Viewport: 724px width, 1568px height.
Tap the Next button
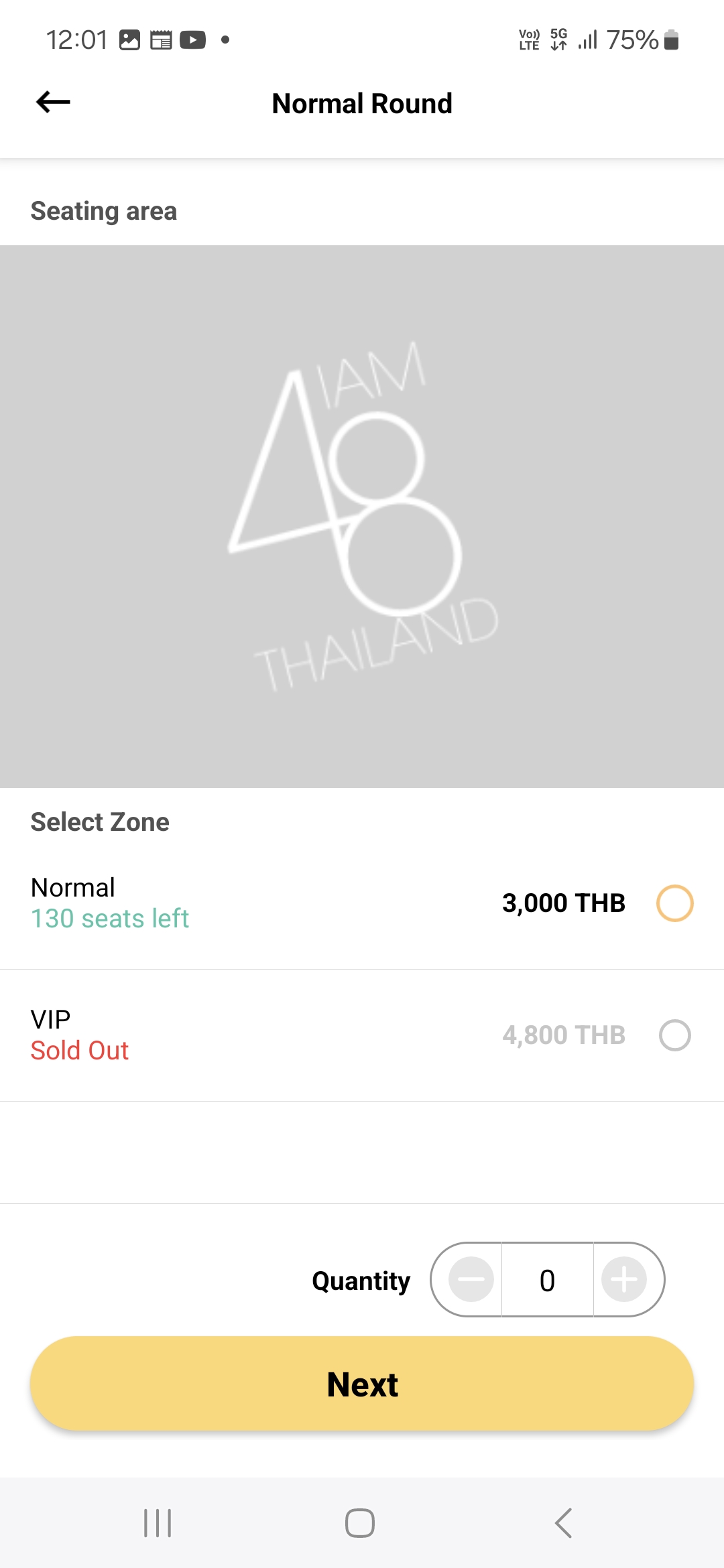coord(362,1384)
